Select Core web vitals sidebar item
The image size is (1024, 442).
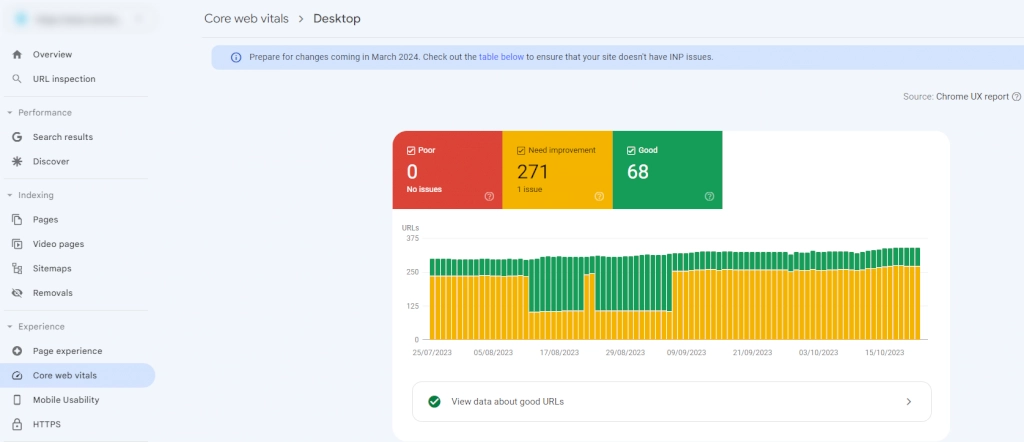pos(77,375)
